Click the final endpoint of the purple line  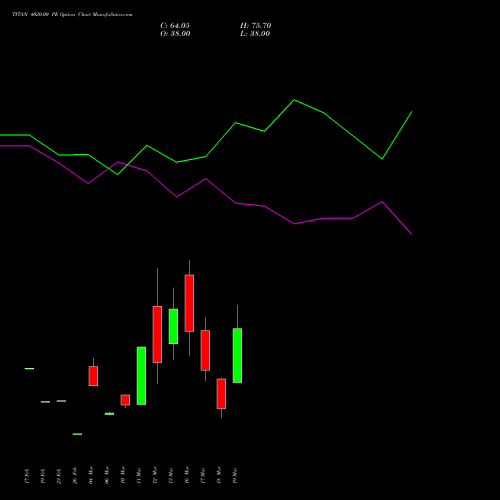411,234
